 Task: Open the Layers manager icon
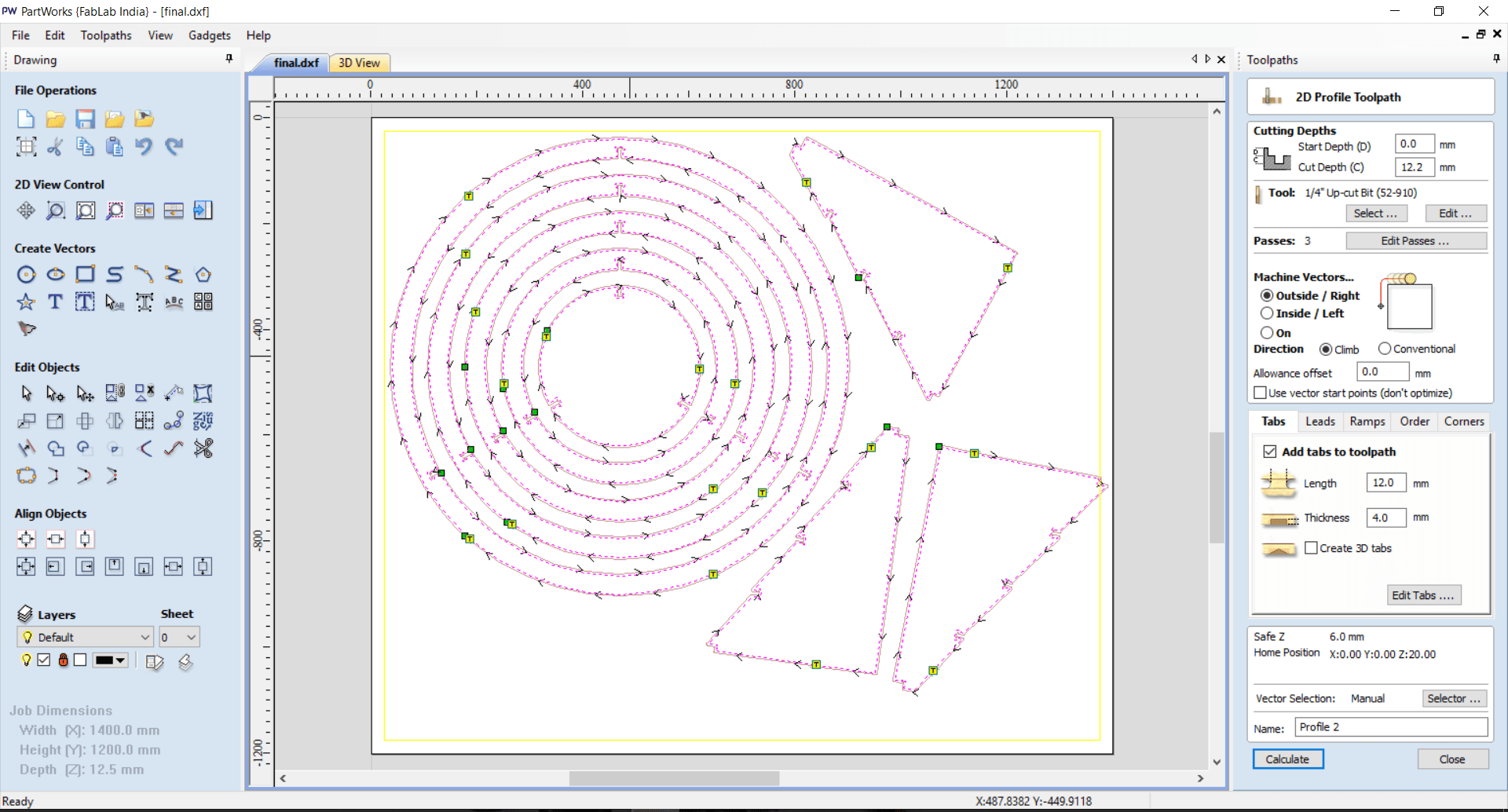pyautogui.click(x=25, y=614)
